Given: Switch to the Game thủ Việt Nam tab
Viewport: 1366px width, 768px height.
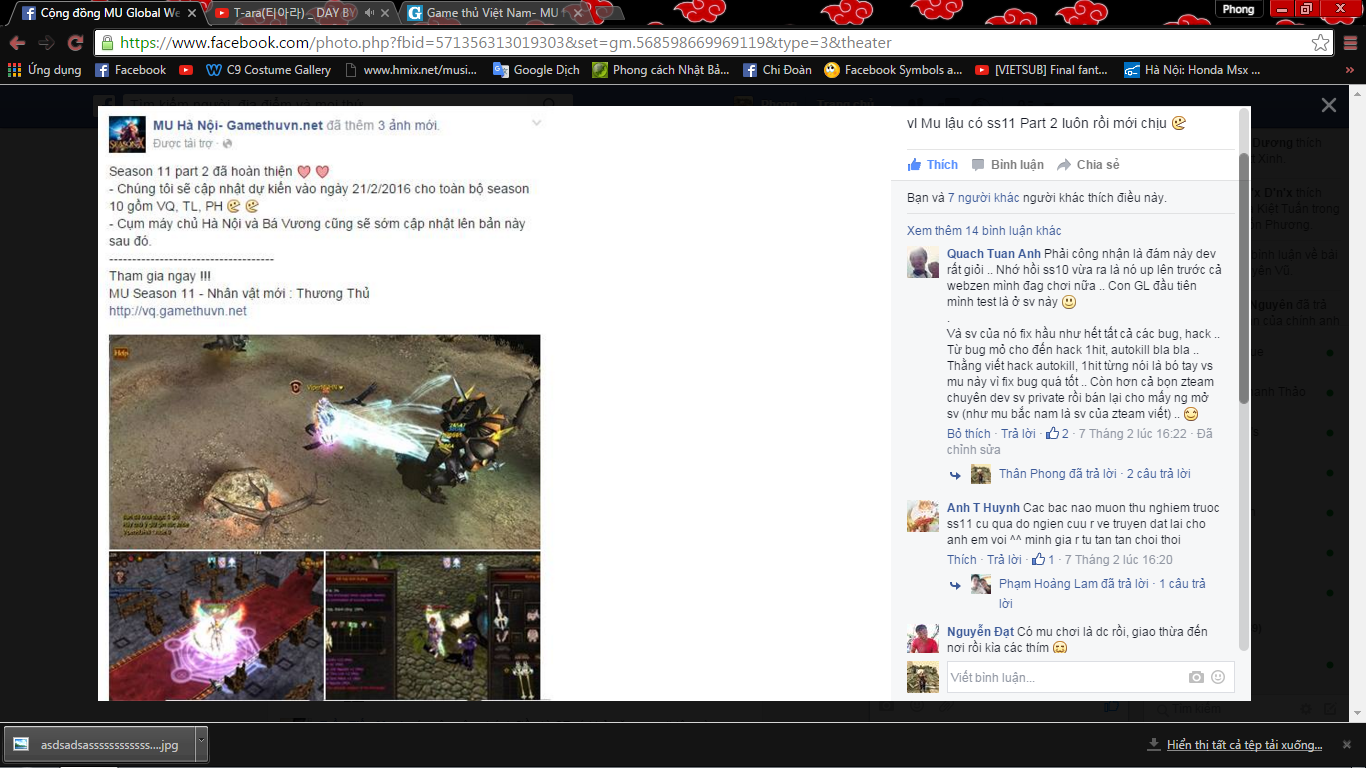Looking at the screenshot, I should click(490, 13).
